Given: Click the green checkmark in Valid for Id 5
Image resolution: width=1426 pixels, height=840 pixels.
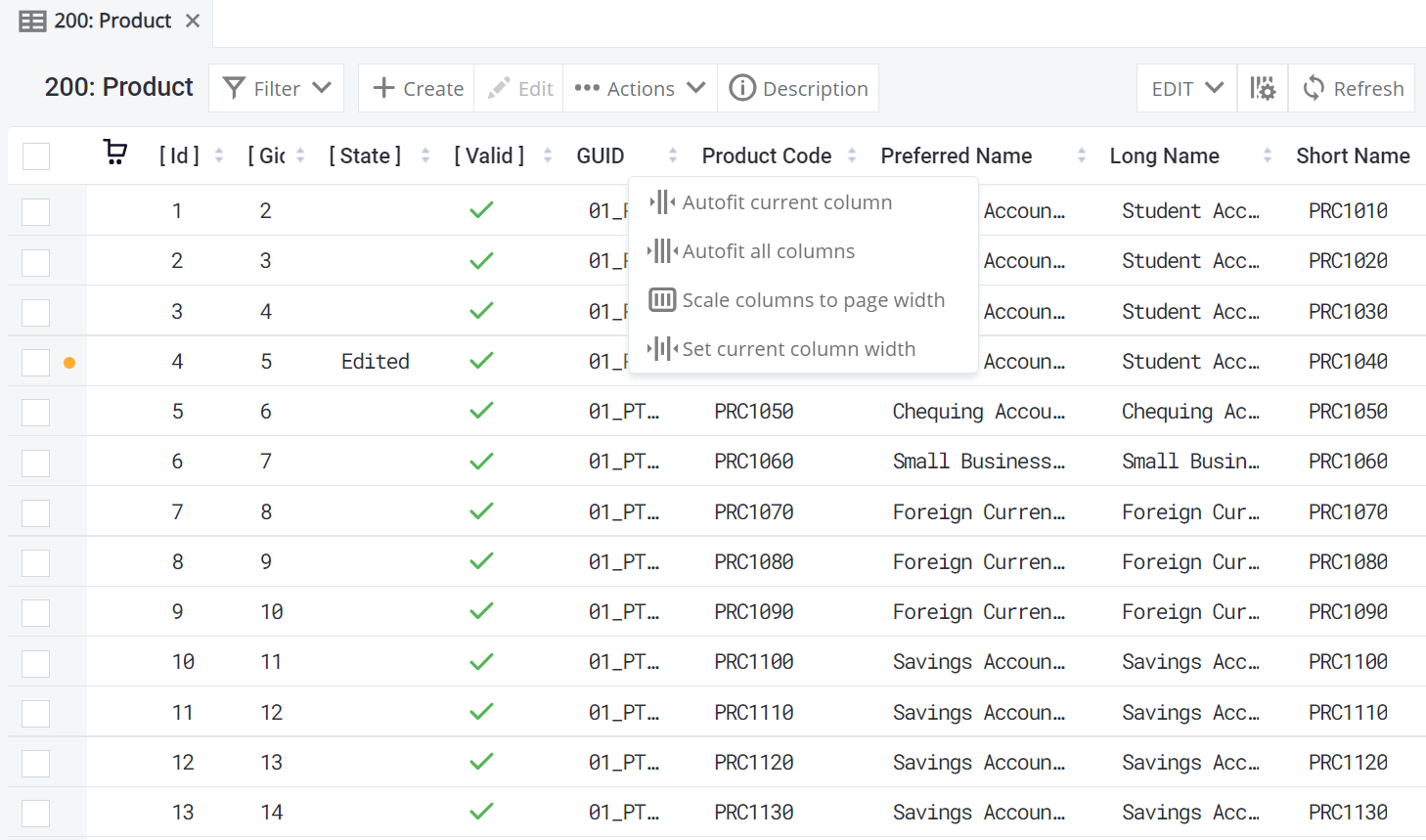Looking at the screenshot, I should pos(481,412).
